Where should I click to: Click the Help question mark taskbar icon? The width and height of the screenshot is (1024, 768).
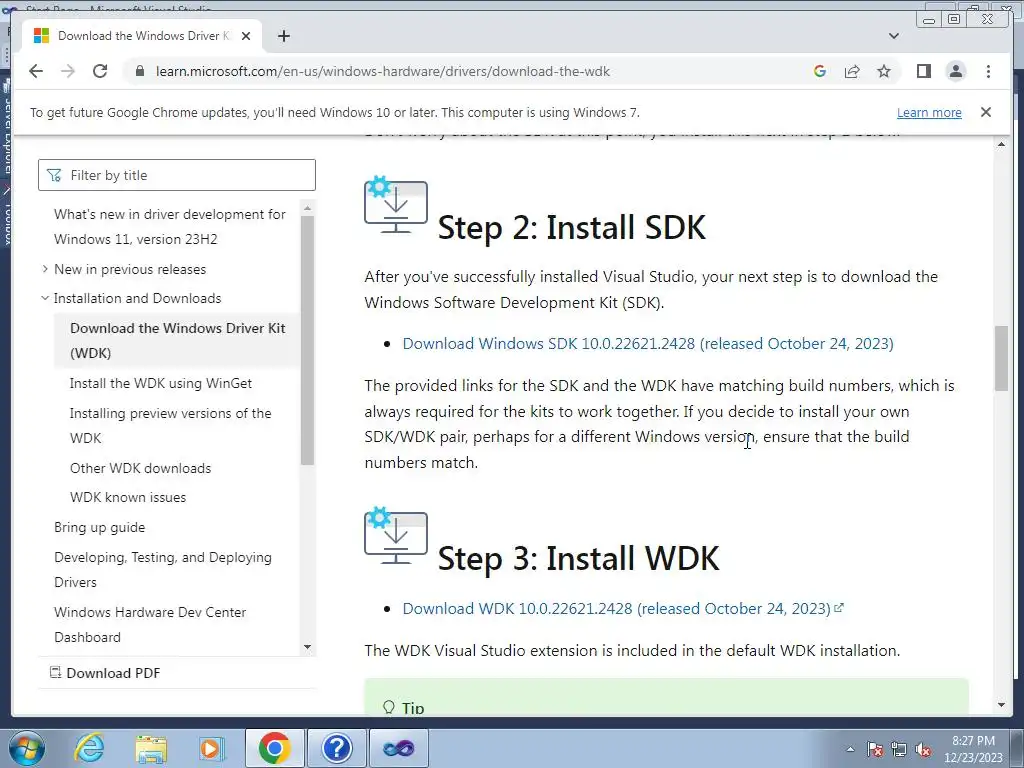[336, 748]
